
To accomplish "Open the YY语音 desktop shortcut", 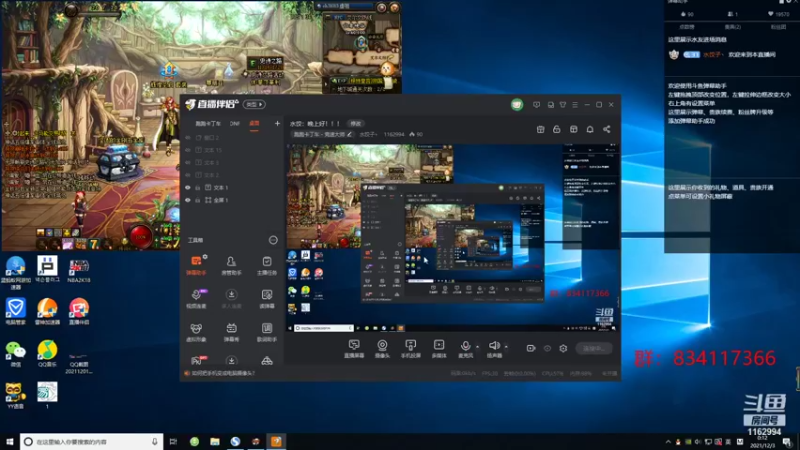I will click(x=15, y=396).
